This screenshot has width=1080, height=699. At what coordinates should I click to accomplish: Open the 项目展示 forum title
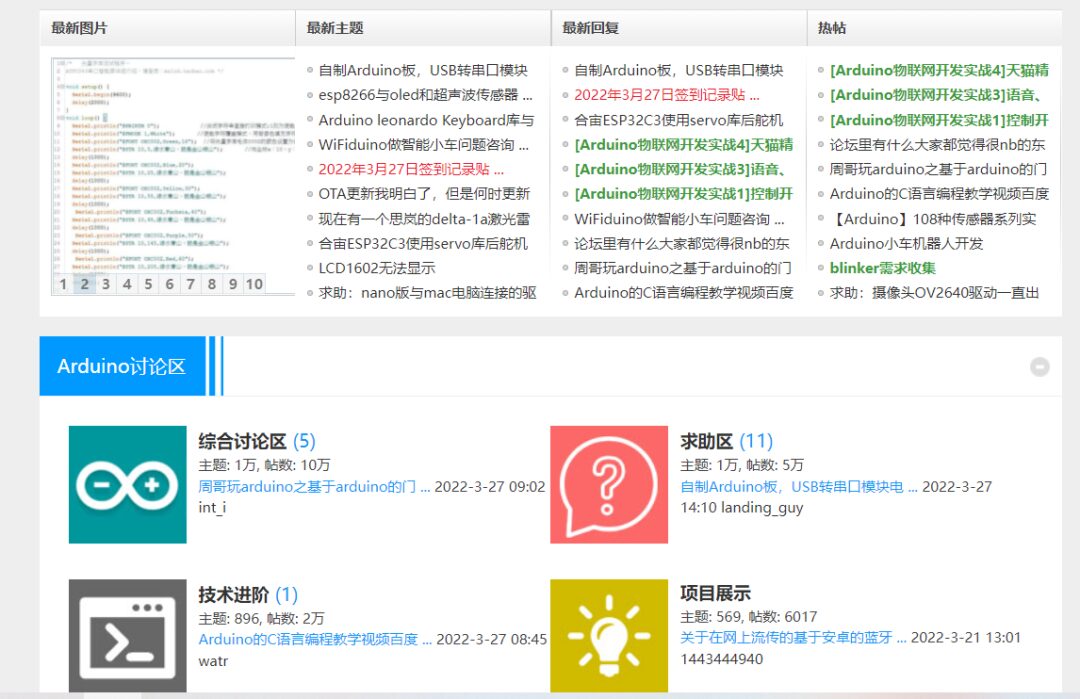(715, 593)
